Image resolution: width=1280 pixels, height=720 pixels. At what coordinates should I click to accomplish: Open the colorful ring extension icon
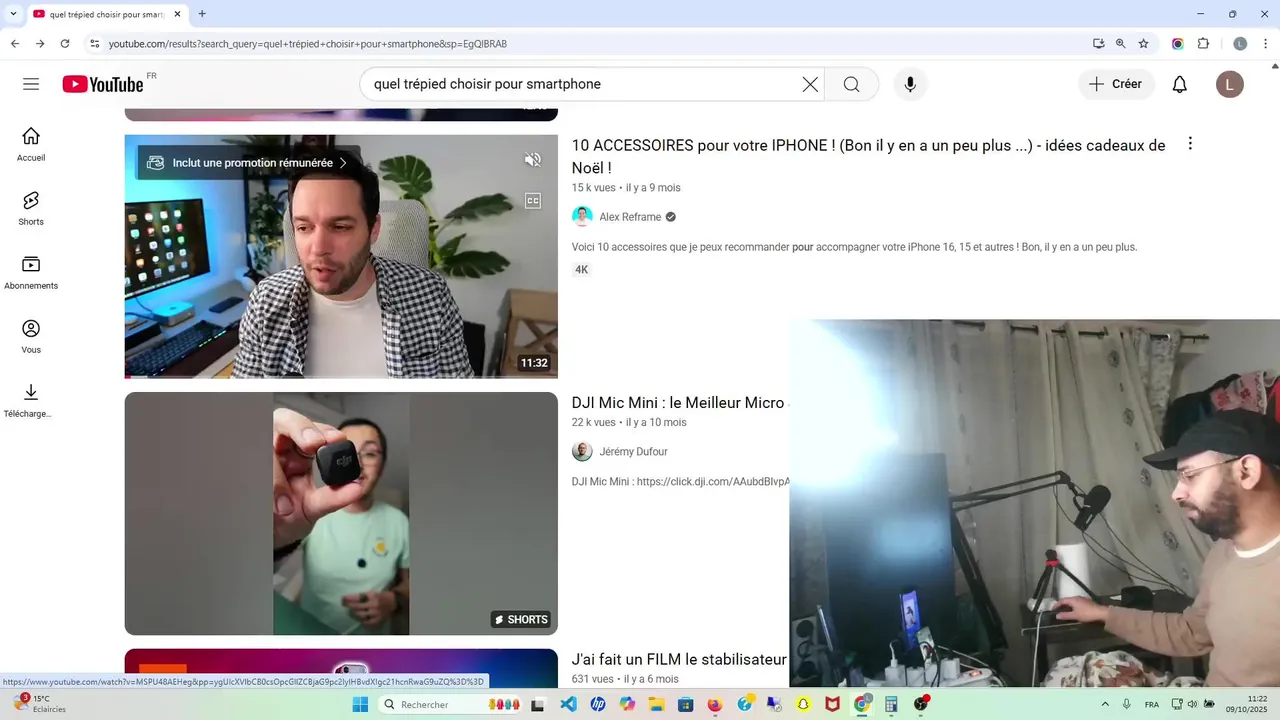coord(1178,44)
